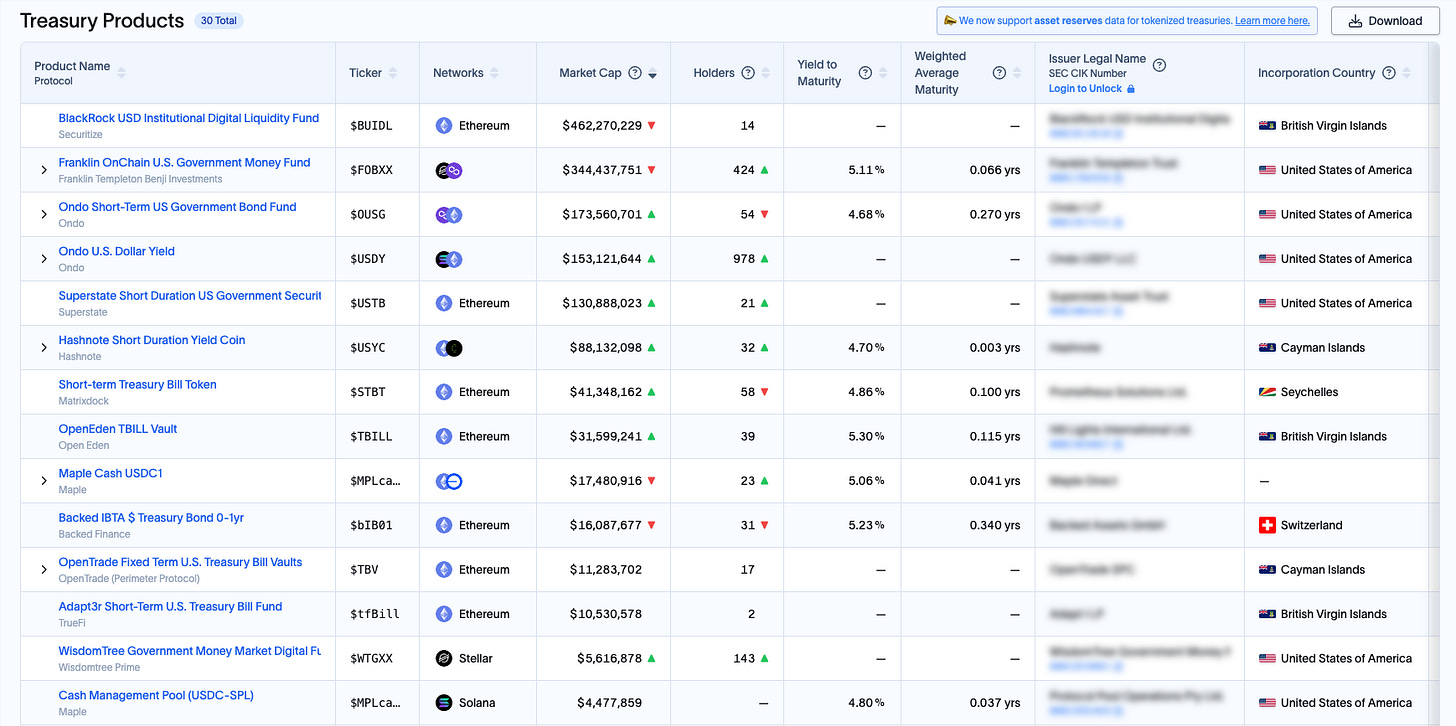1456x726 pixels.
Task: Open WisdomTree Government Money Market Digital Fund
Action: (189, 651)
